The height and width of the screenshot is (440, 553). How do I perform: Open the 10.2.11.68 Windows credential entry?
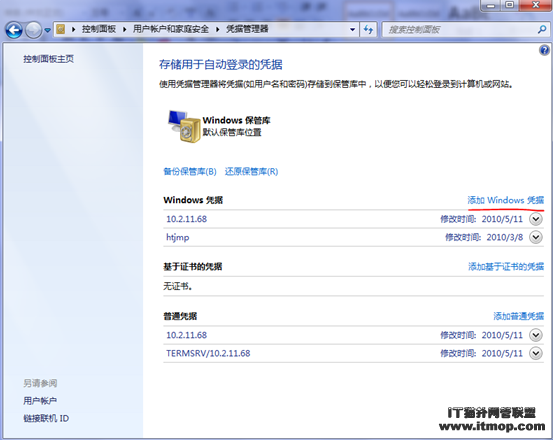click(187, 219)
